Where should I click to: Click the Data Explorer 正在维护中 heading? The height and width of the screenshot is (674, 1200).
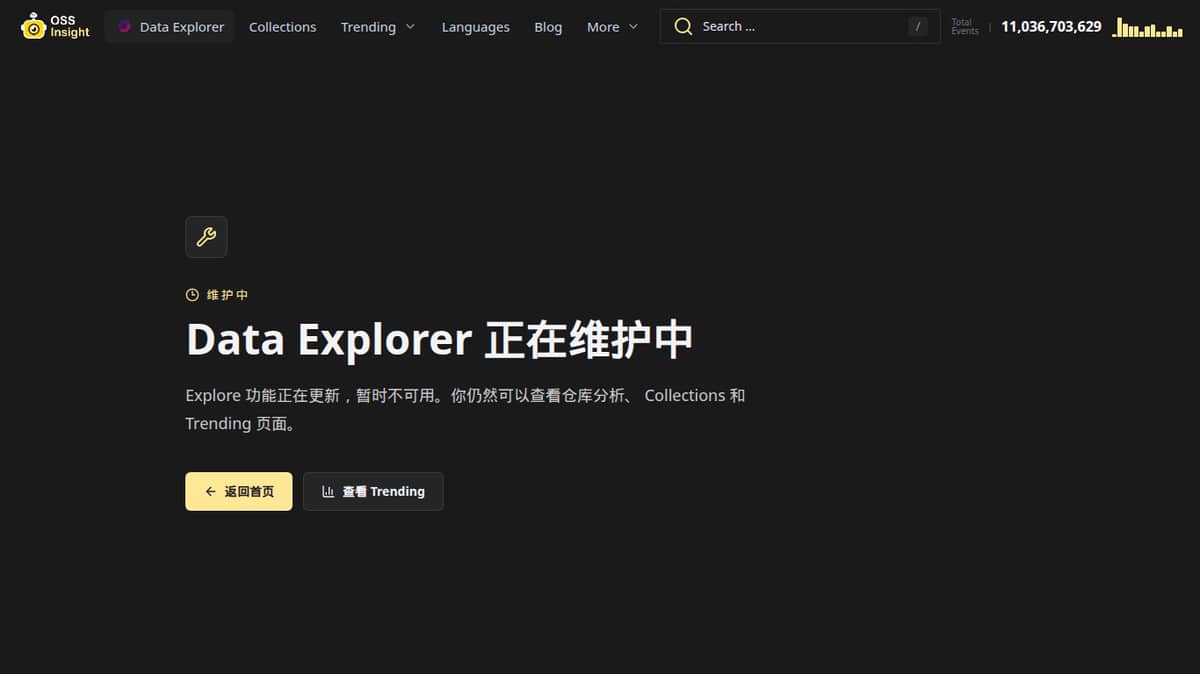(x=439, y=340)
